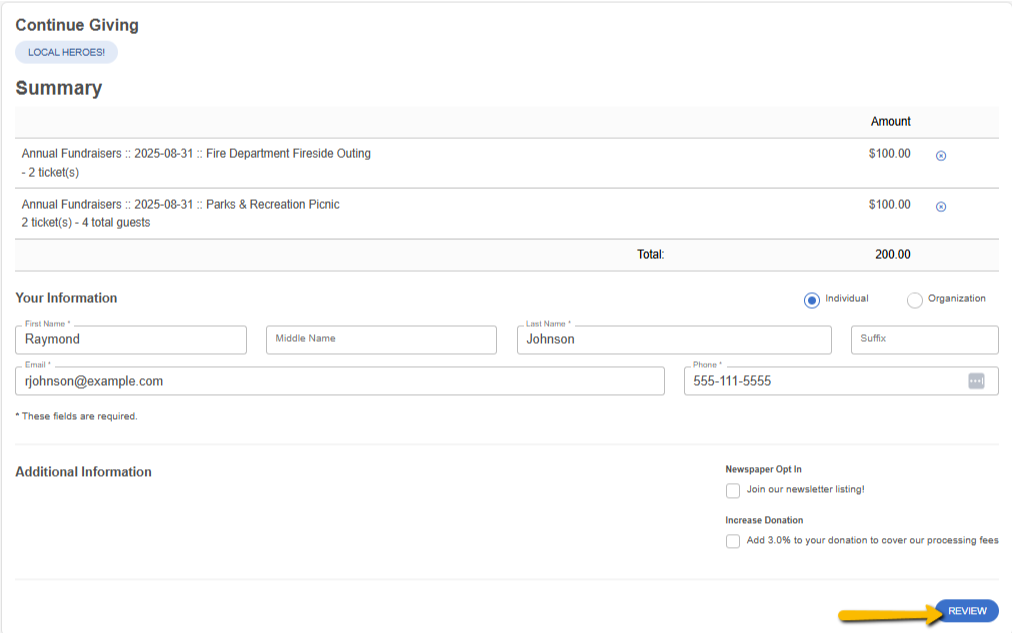Click the Suffix input field
The width and height of the screenshot is (1012, 633).
925,339
